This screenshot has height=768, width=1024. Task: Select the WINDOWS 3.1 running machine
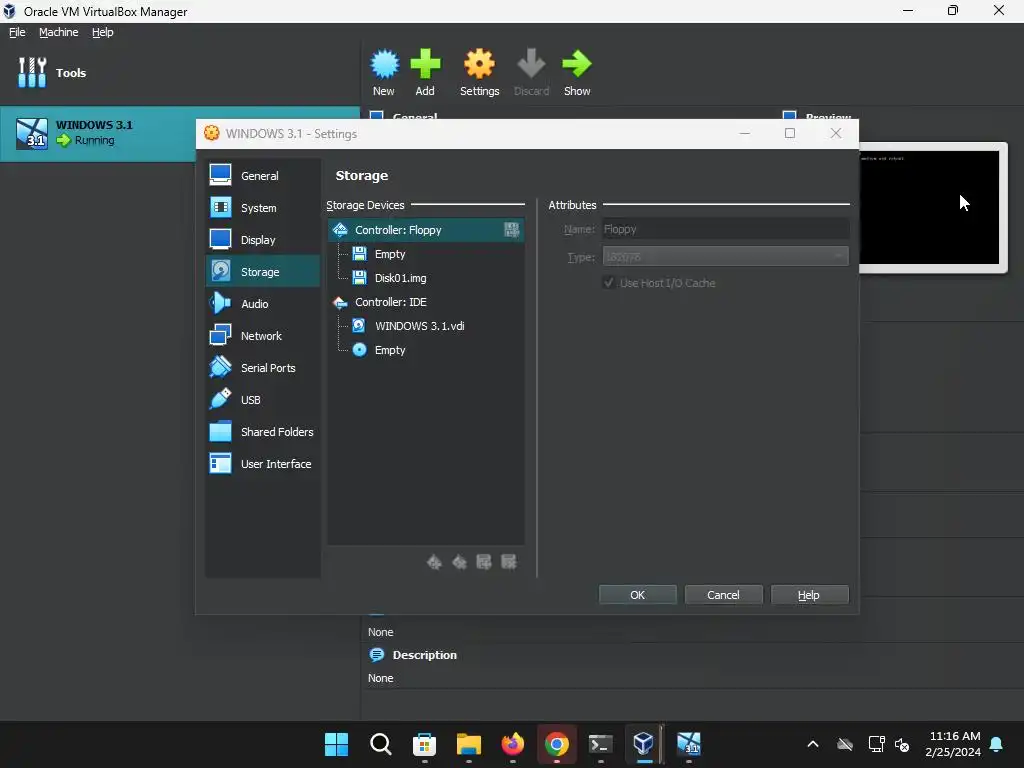pyautogui.click(x=180, y=133)
